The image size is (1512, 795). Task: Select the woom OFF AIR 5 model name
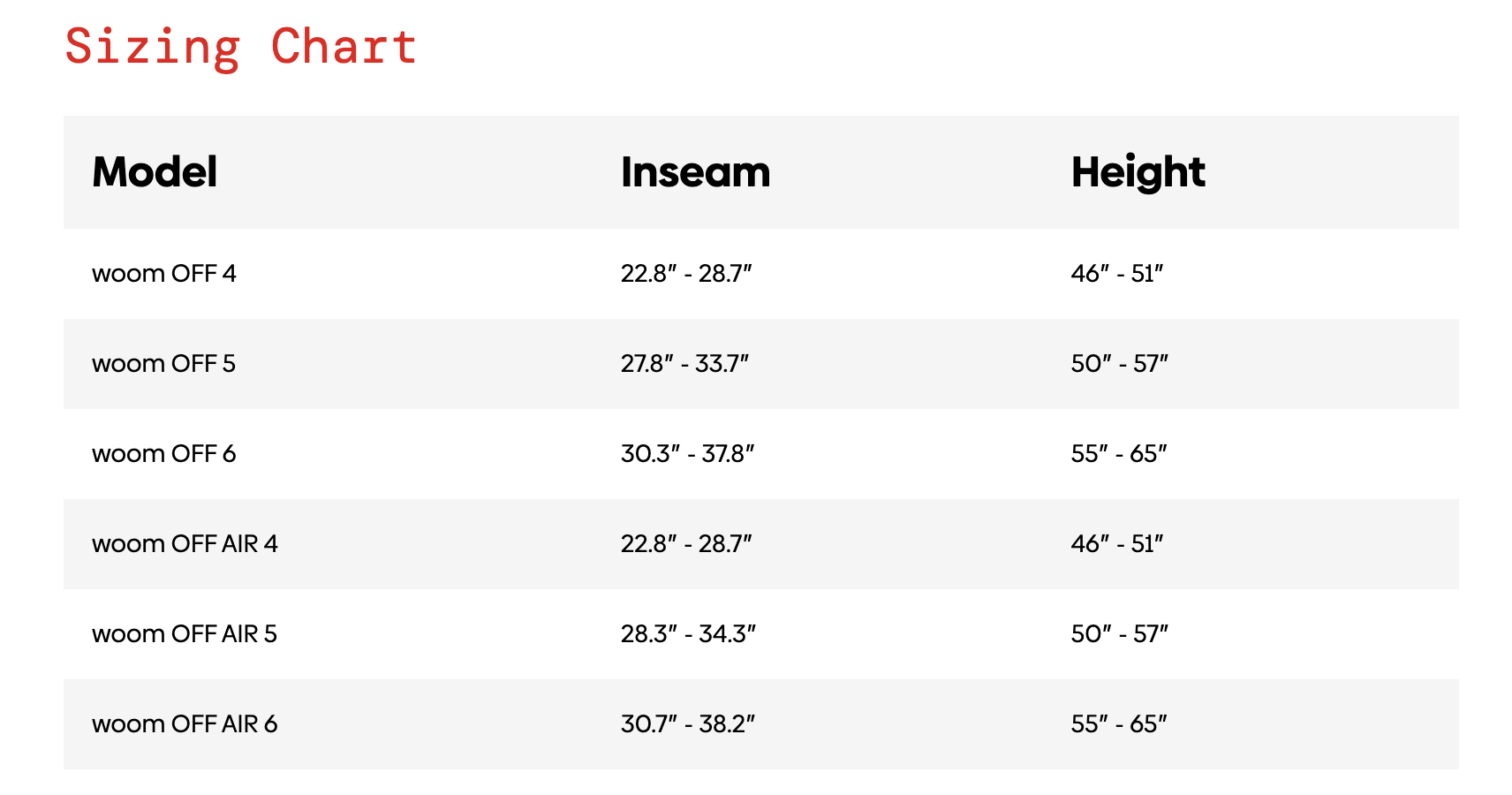point(185,634)
